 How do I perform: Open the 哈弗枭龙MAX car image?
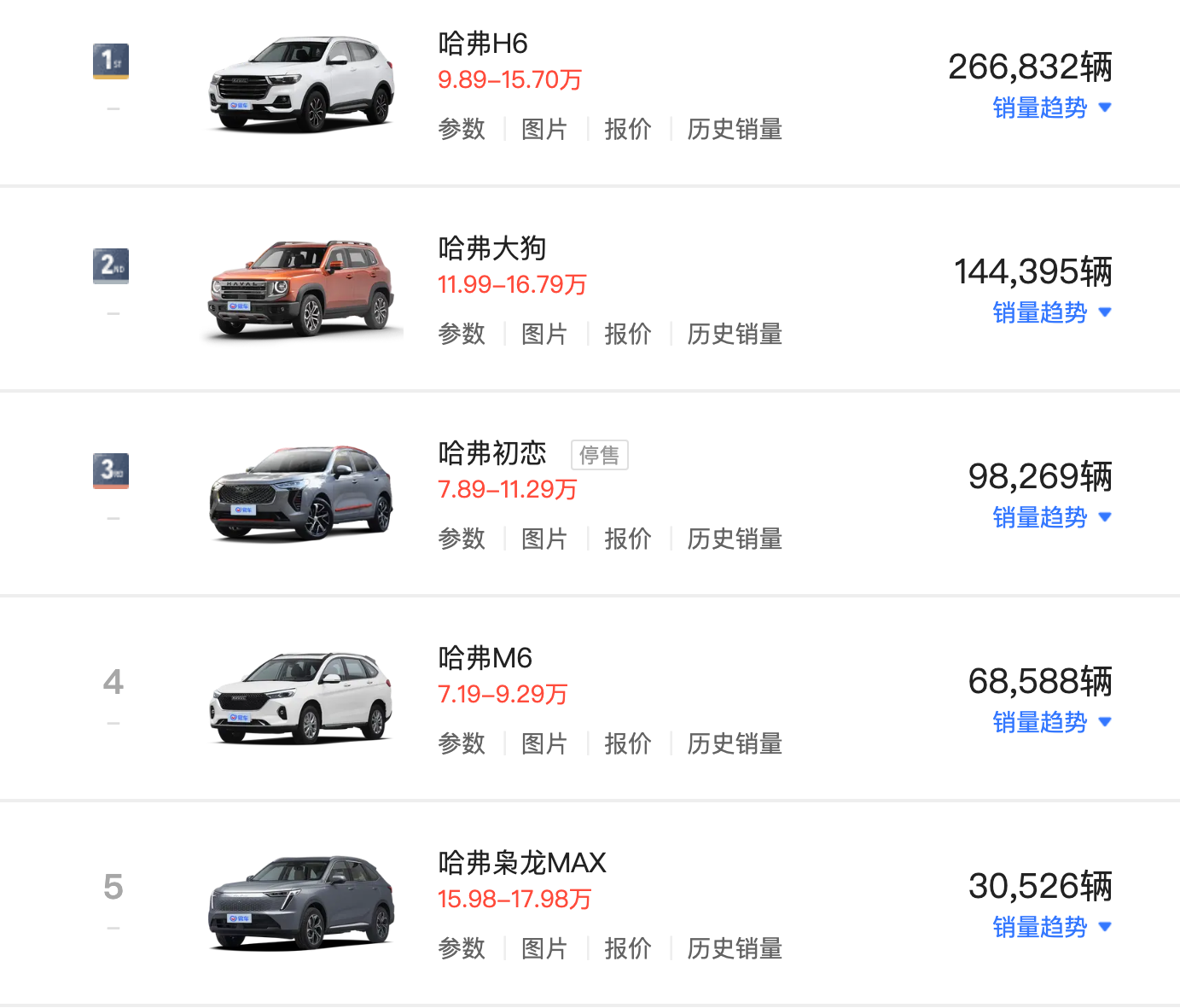(x=302, y=903)
